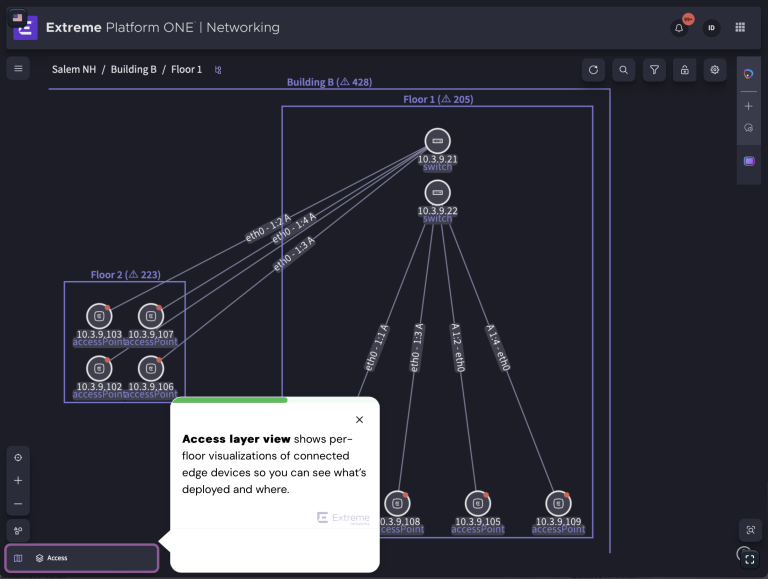Select the 10.3.9.21 switch node
The image size is (768, 579).
(437, 141)
